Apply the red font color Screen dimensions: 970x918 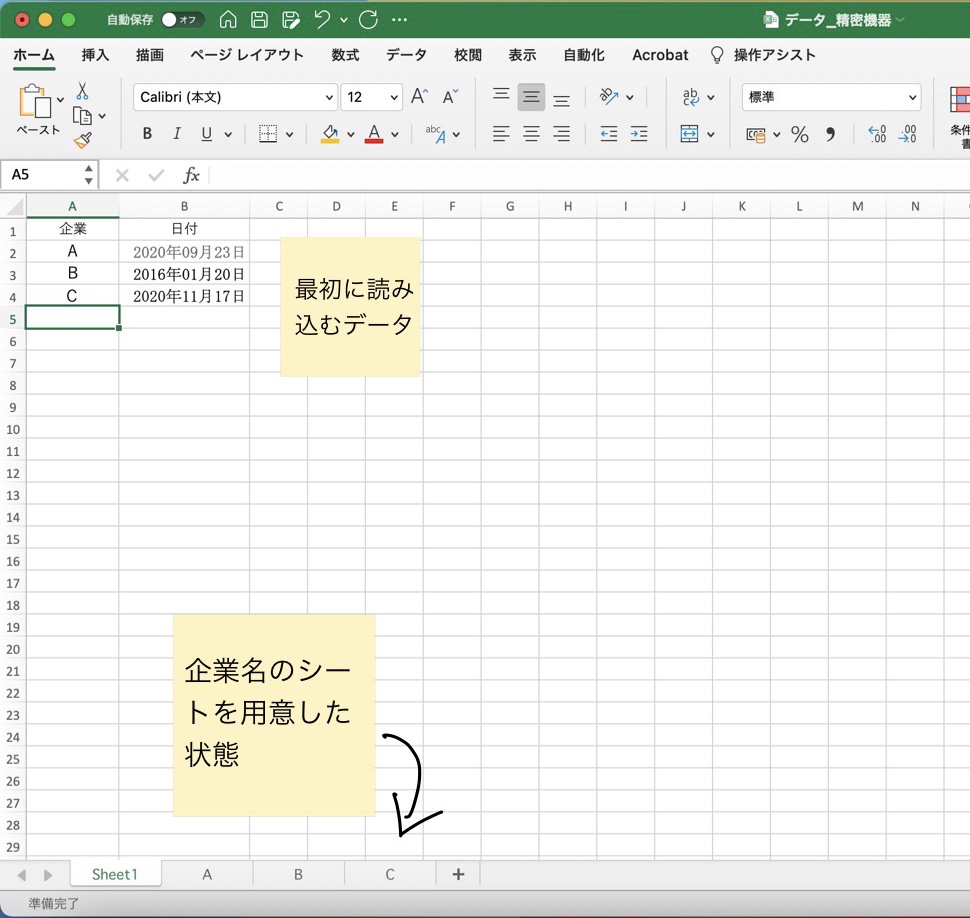pyautogui.click(x=374, y=134)
